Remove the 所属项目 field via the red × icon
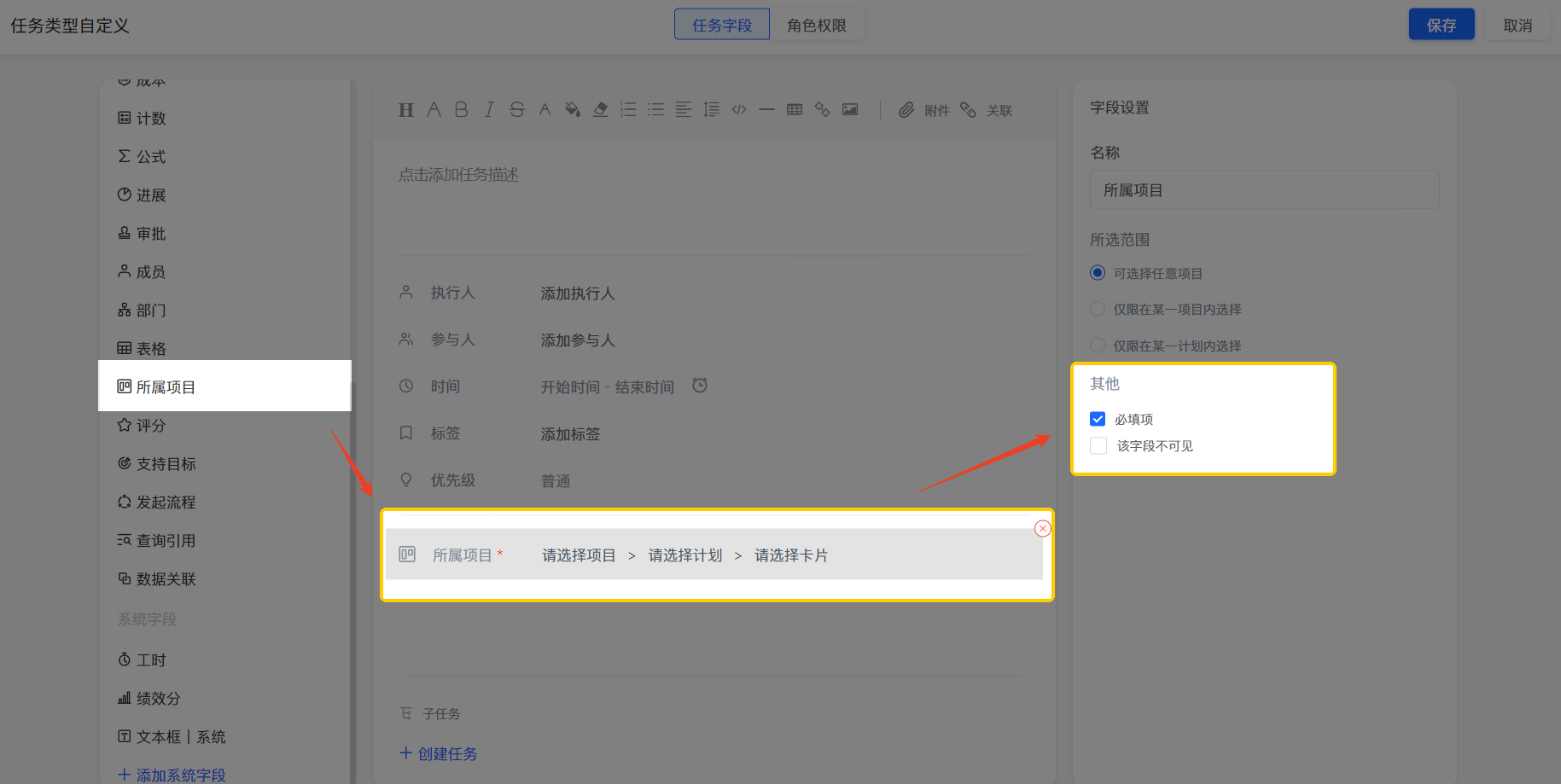The width and height of the screenshot is (1561, 784). click(x=1042, y=528)
